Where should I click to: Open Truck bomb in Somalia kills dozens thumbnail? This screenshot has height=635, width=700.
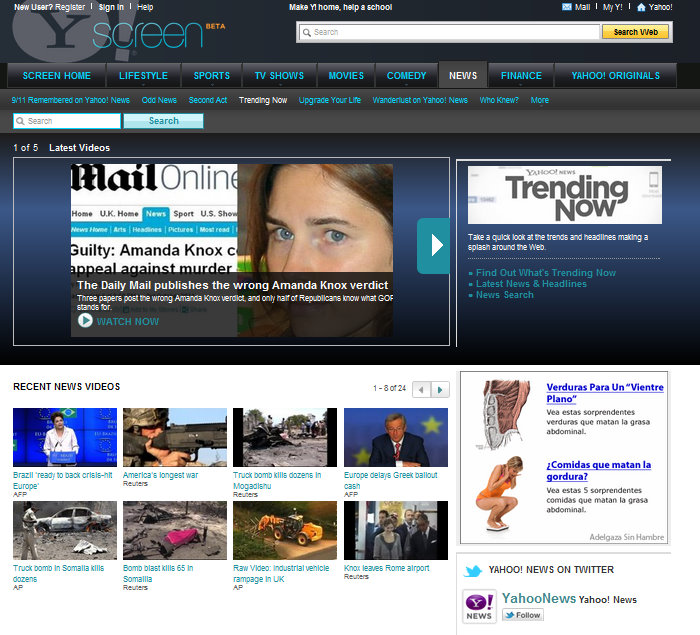pyautogui.click(x=65, y=530)
